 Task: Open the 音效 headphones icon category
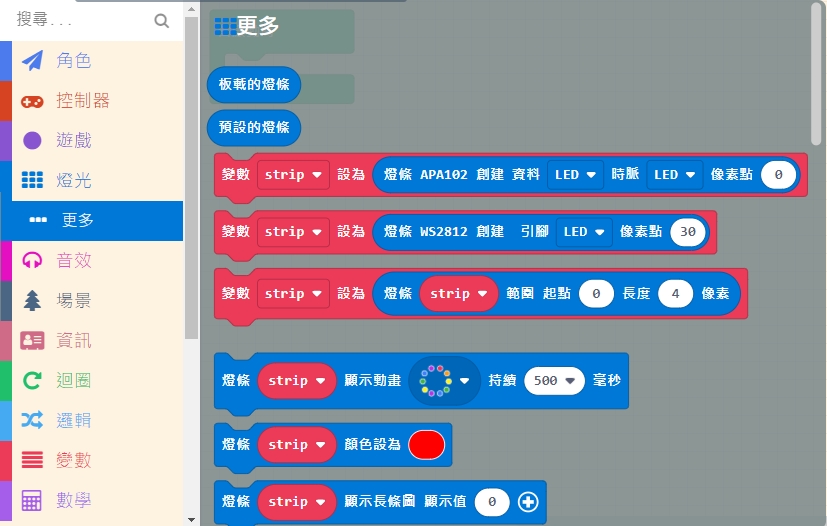[x=33, y=260]
